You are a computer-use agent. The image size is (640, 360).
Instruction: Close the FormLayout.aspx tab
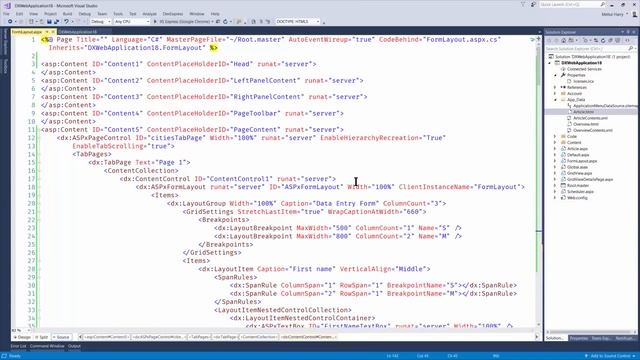(53, 32)
